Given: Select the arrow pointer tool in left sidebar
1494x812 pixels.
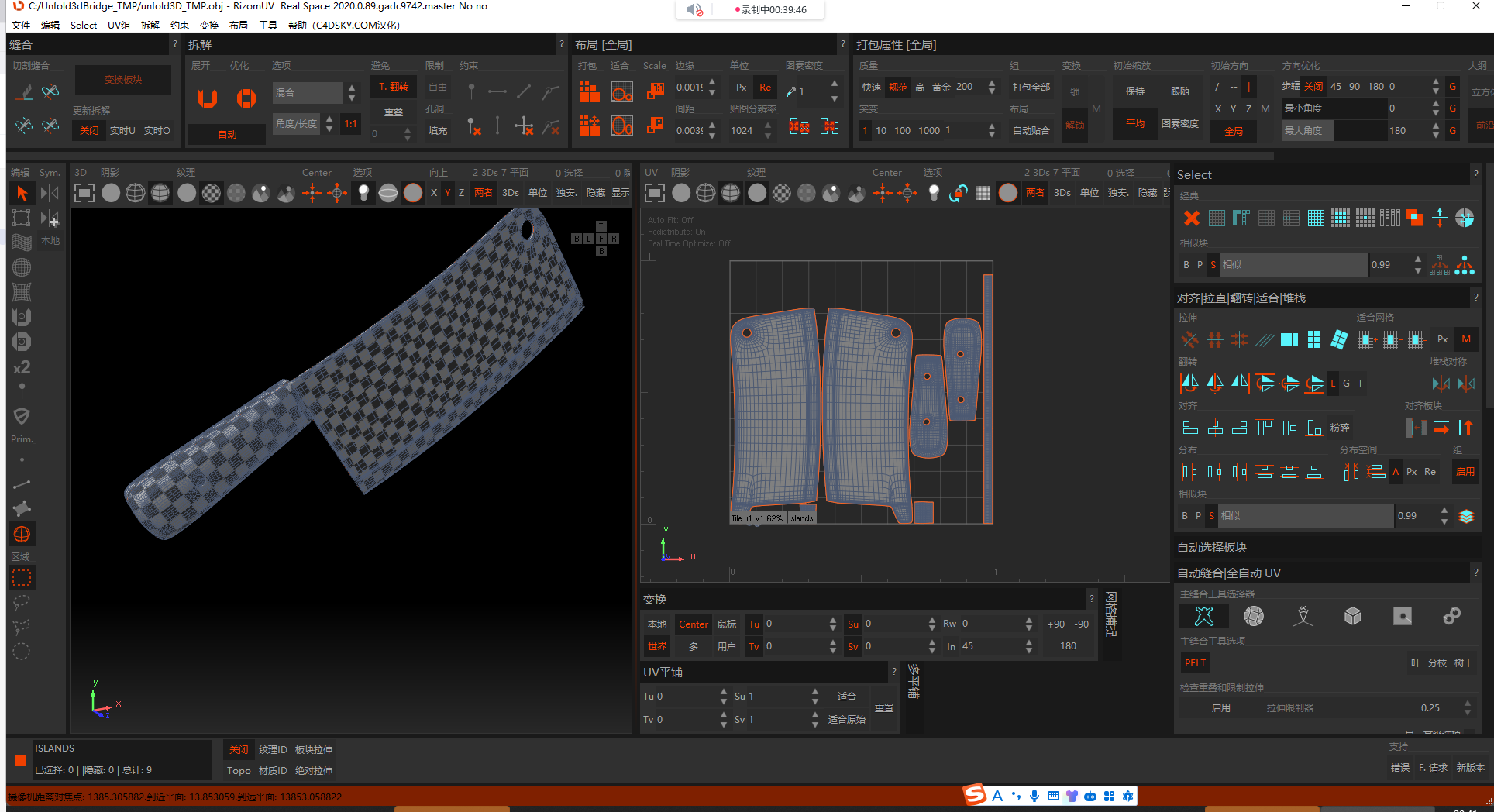Looking at the screenshot, I should pos(22,193).
